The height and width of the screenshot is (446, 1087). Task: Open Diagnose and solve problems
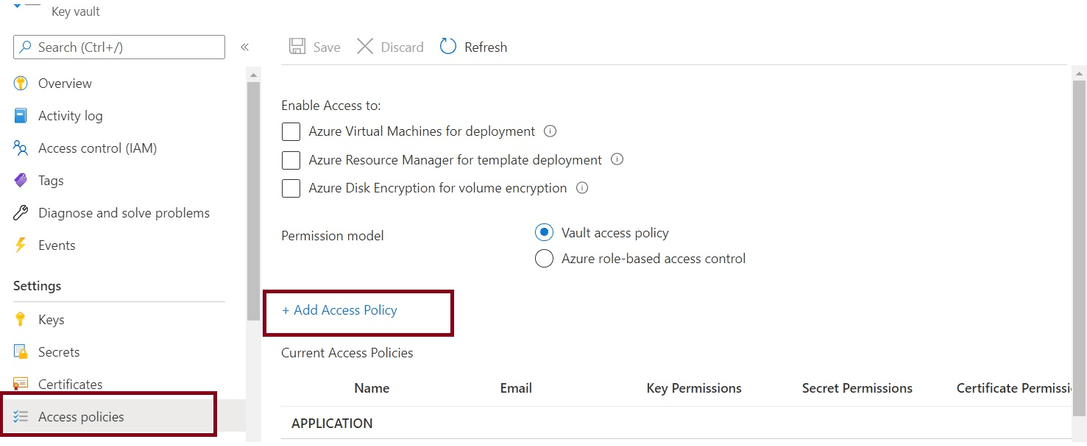[x=123, y=213]
